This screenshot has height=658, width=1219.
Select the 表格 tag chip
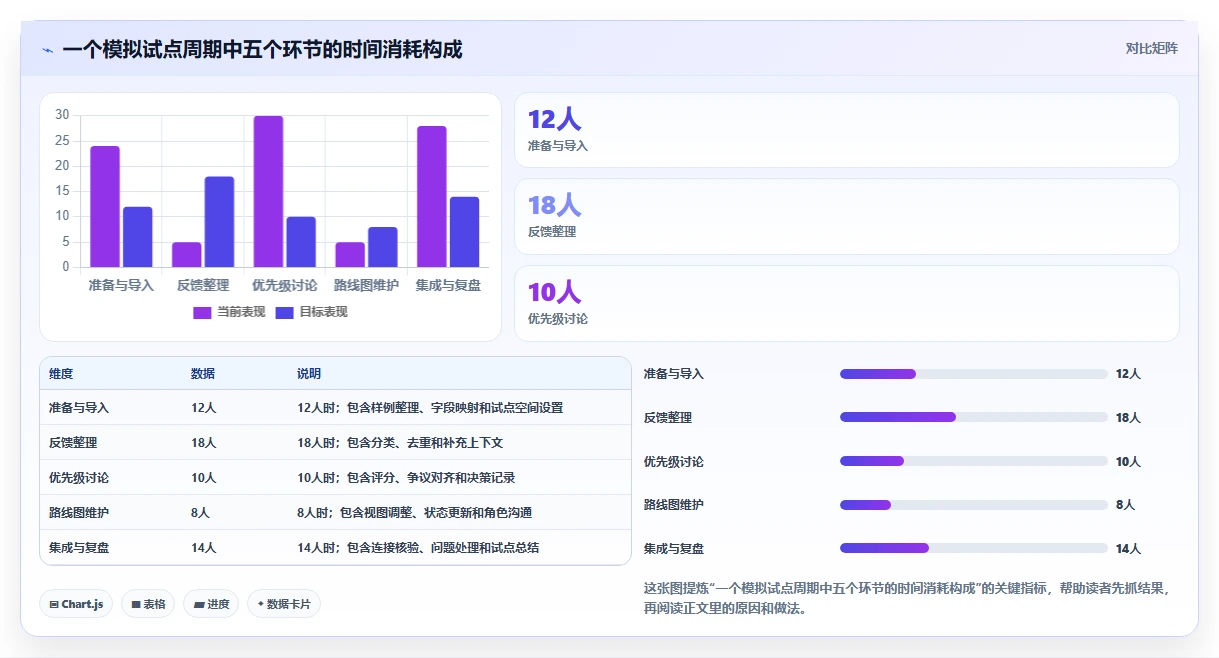[x=148, y=604]
